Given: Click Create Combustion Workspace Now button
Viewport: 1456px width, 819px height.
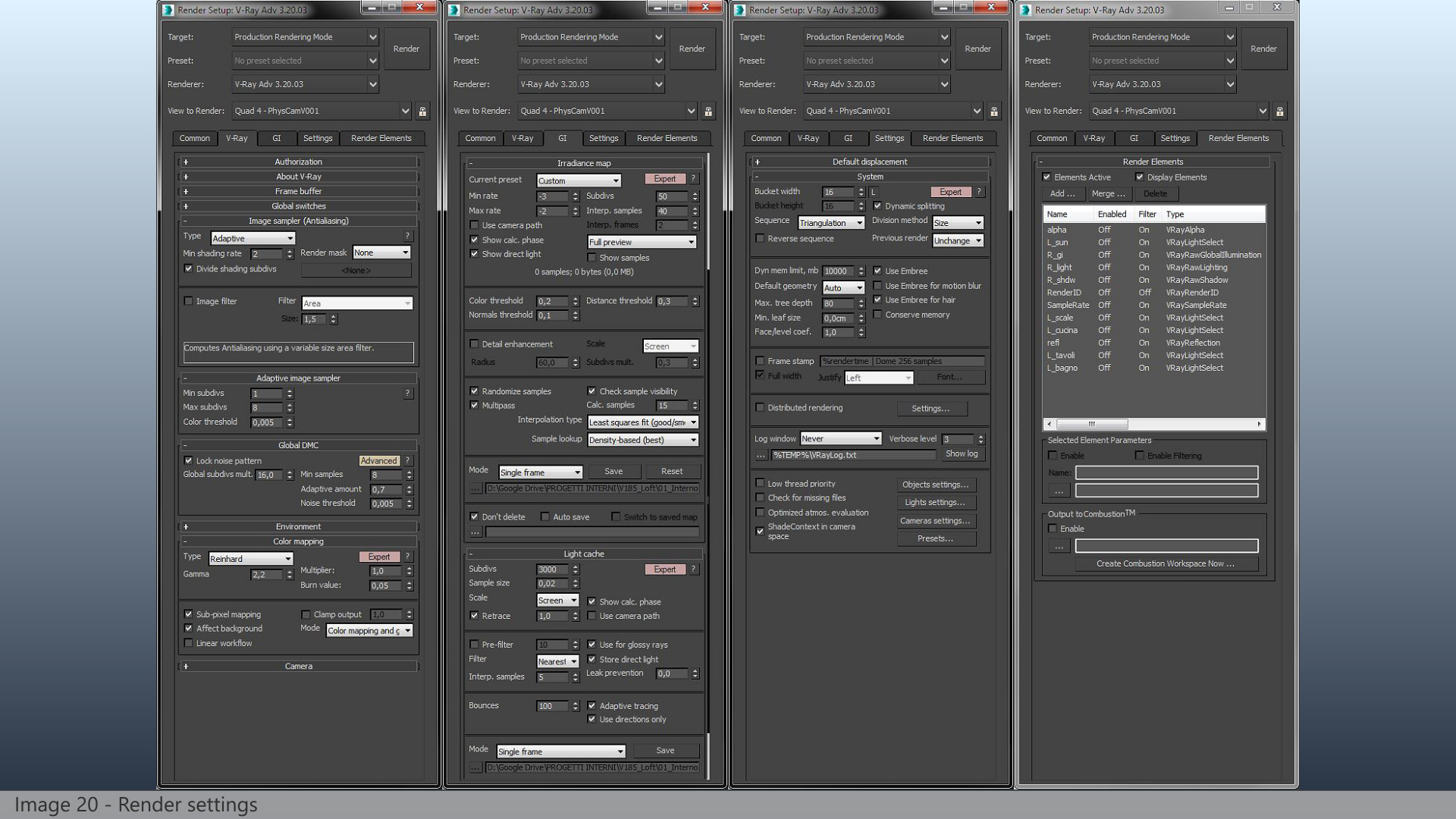Looking at the screenshot, I should [1166, 563].
